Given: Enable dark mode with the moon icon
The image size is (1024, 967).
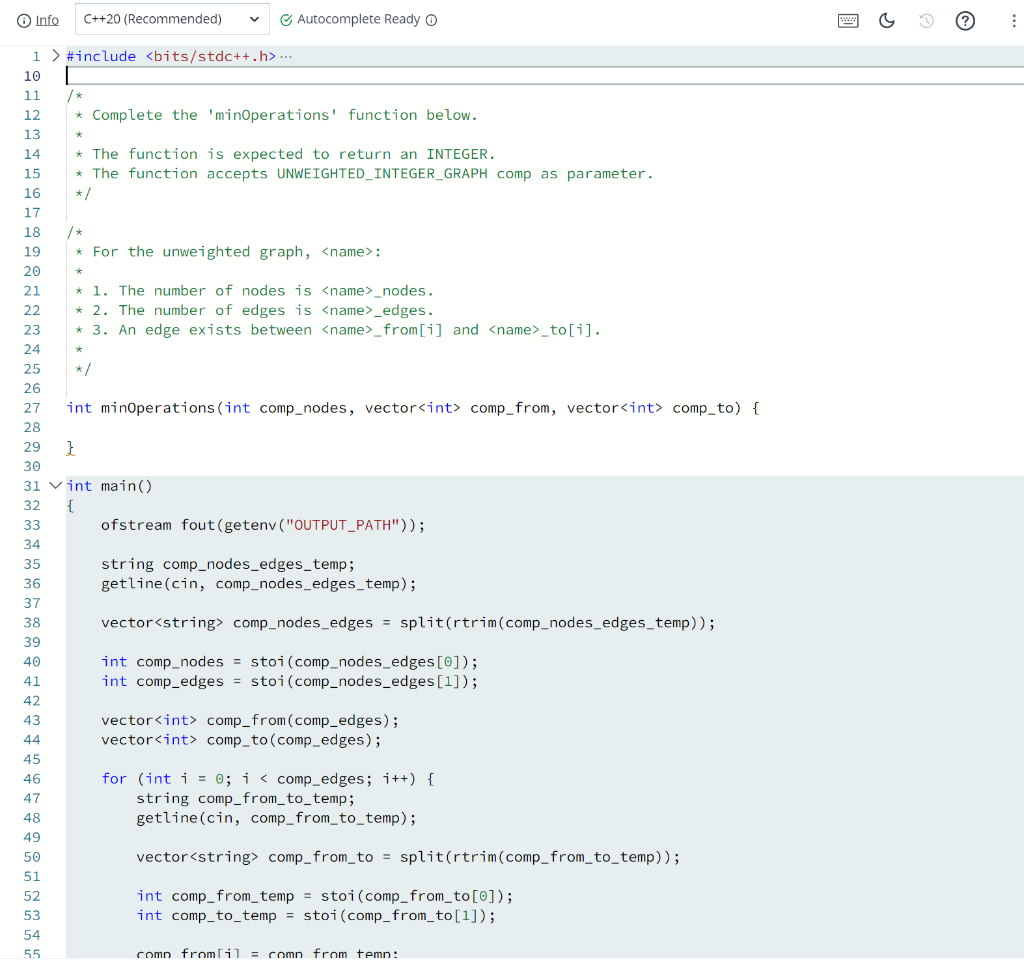Looking at the screenshot, I should pyautogui.click(x=887, y=19).
